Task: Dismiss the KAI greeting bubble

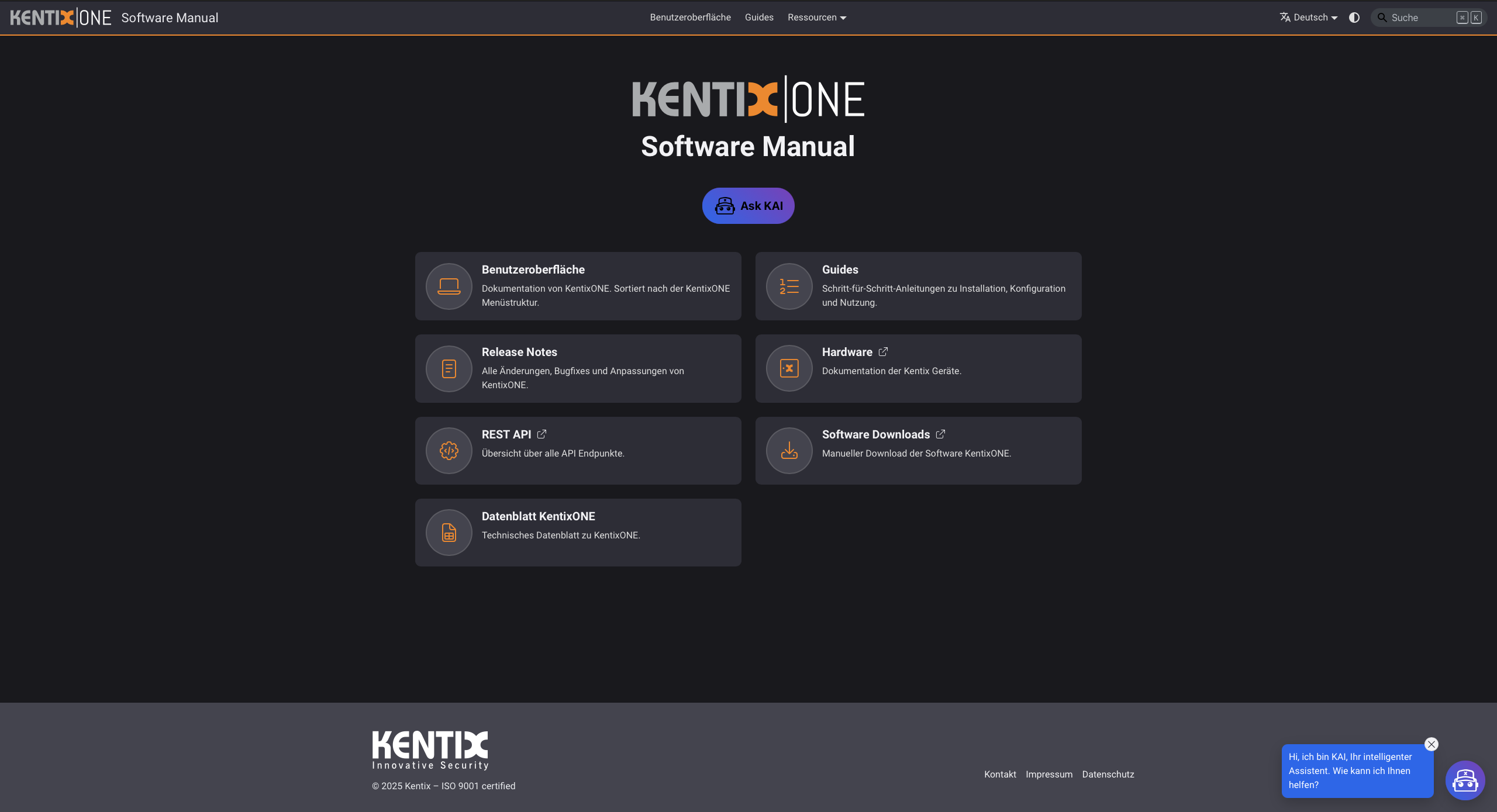Action: pyautogui.click(x=1431, y=744)
